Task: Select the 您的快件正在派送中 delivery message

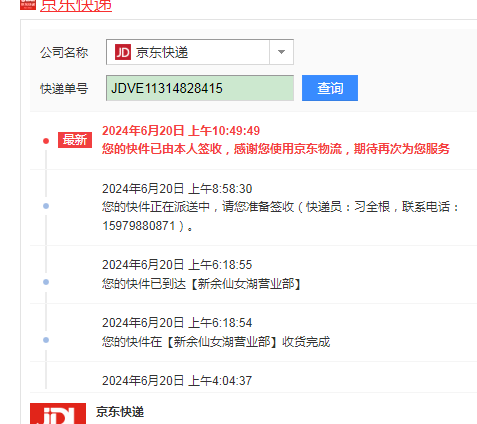Action: click(280, 216)
